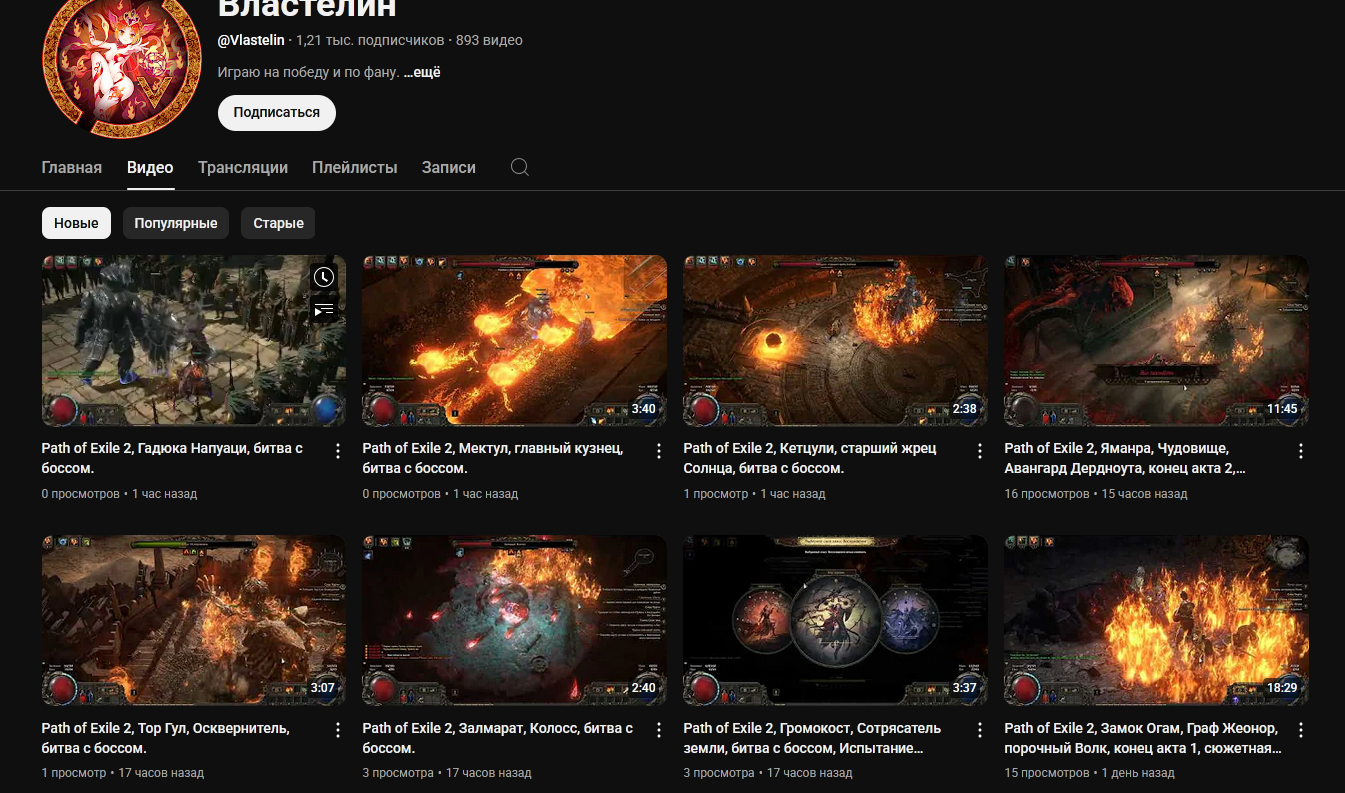Open the channel search magnifier icon

coord(519,167)
